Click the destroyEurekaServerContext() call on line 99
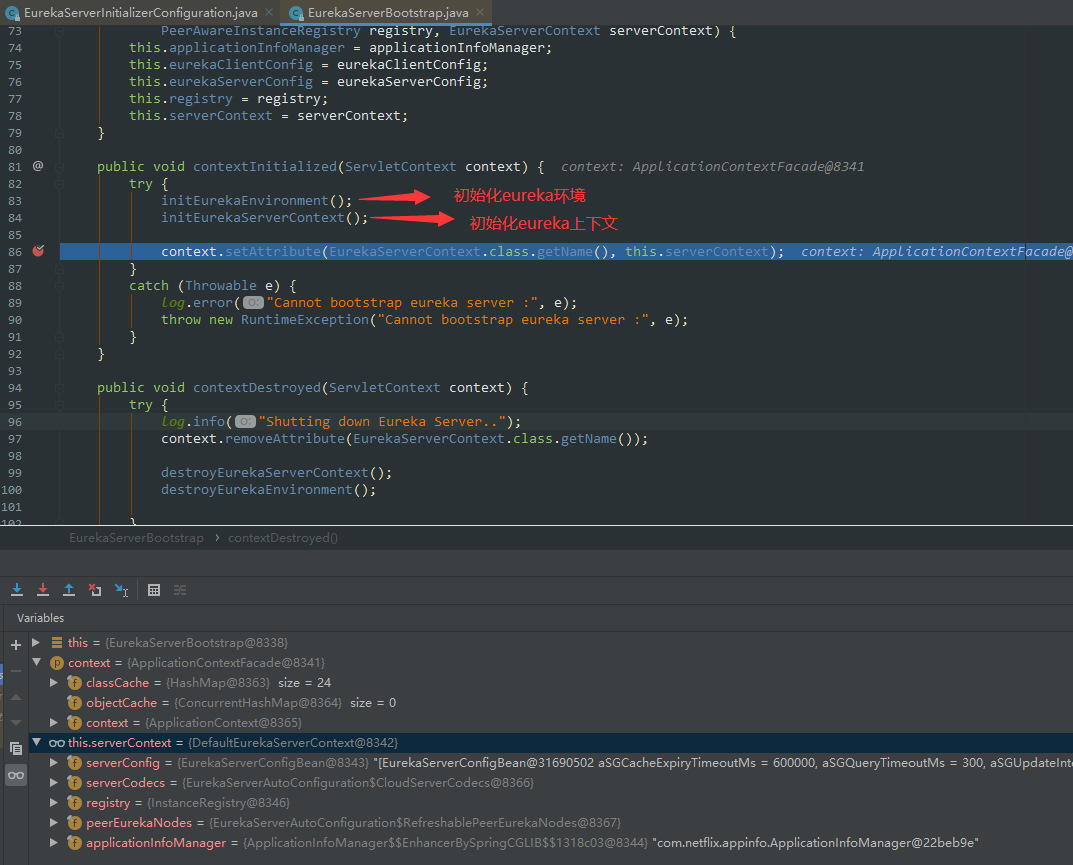The image size is (1073, 865). (276, 473)
